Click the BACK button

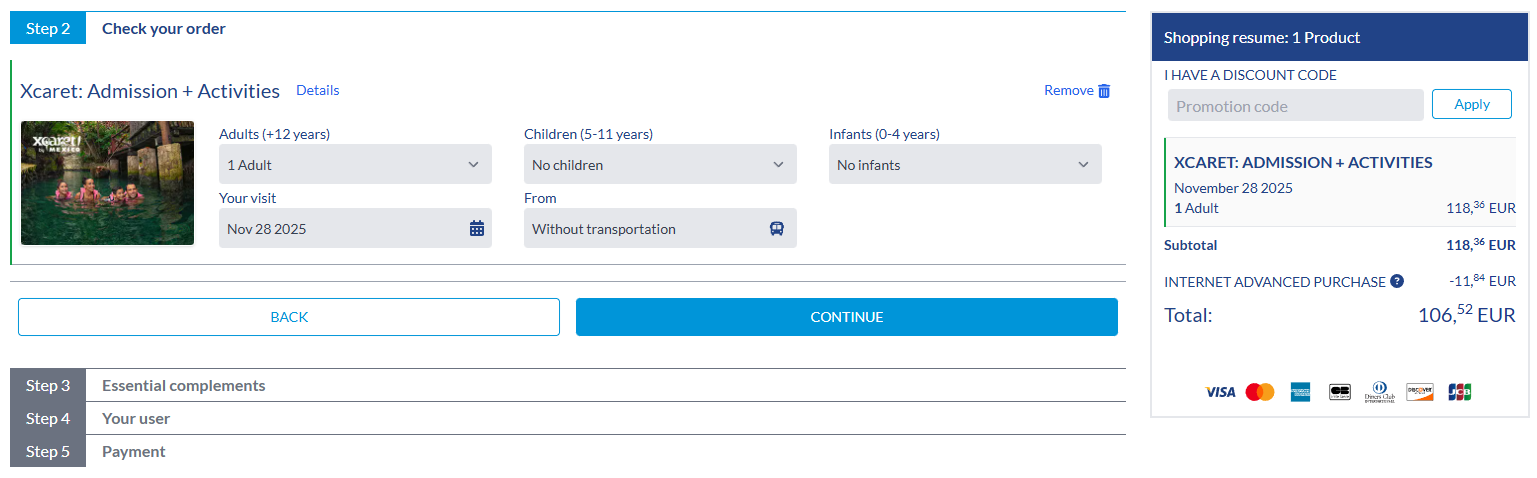(289, 317)
